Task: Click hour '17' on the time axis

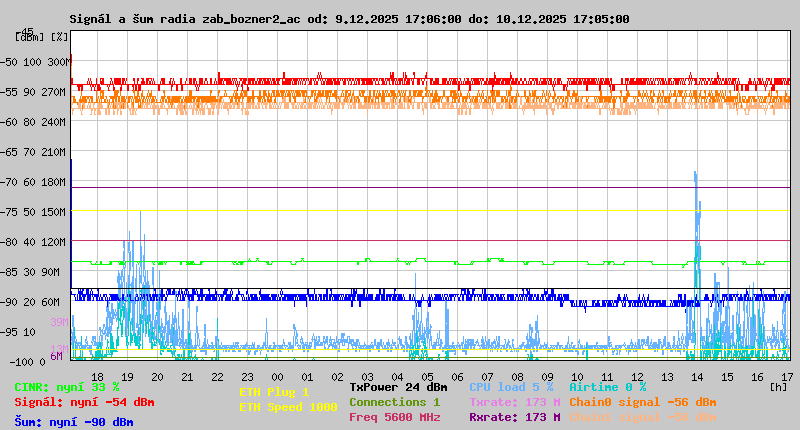Action: [x=787, y=377]
